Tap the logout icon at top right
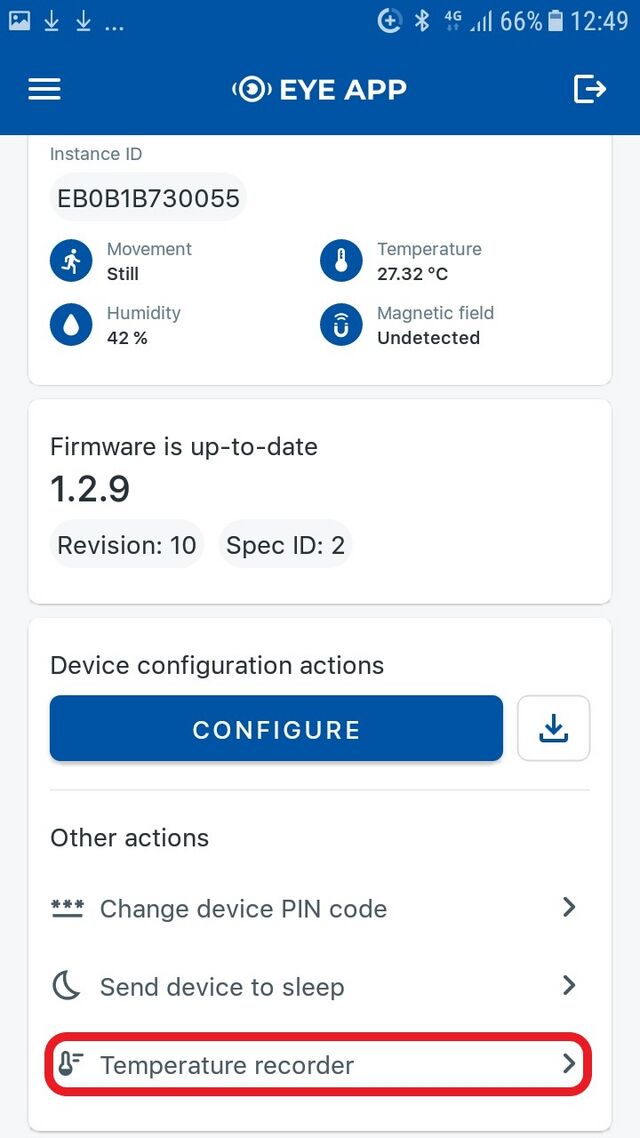Screen dimensions: 640x1138 [590, 89]
